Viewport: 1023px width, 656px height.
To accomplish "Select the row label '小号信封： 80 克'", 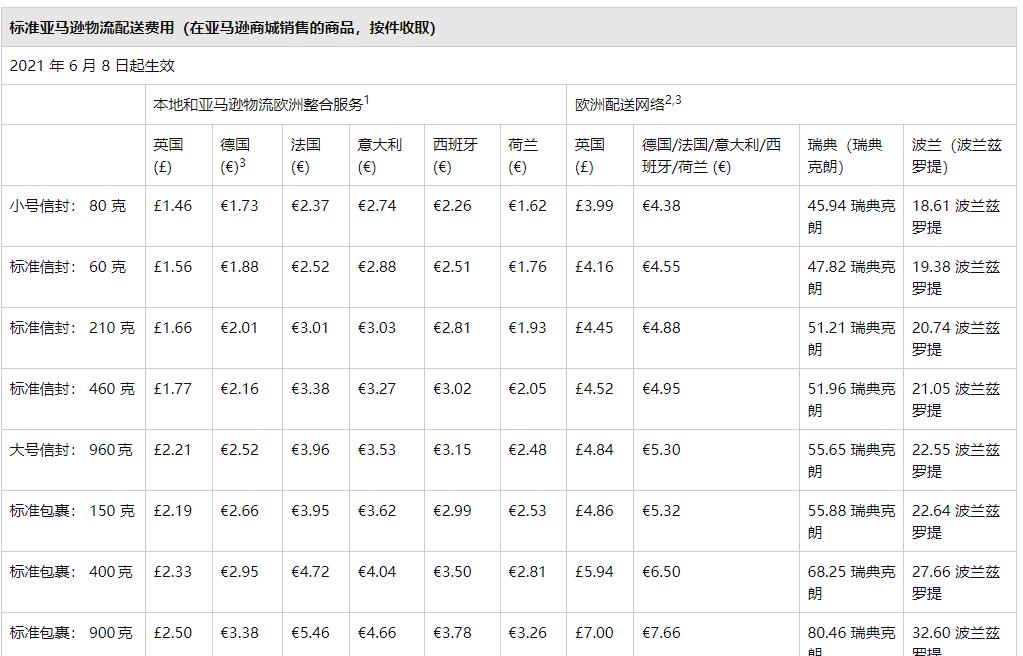I will coord(68,206).
